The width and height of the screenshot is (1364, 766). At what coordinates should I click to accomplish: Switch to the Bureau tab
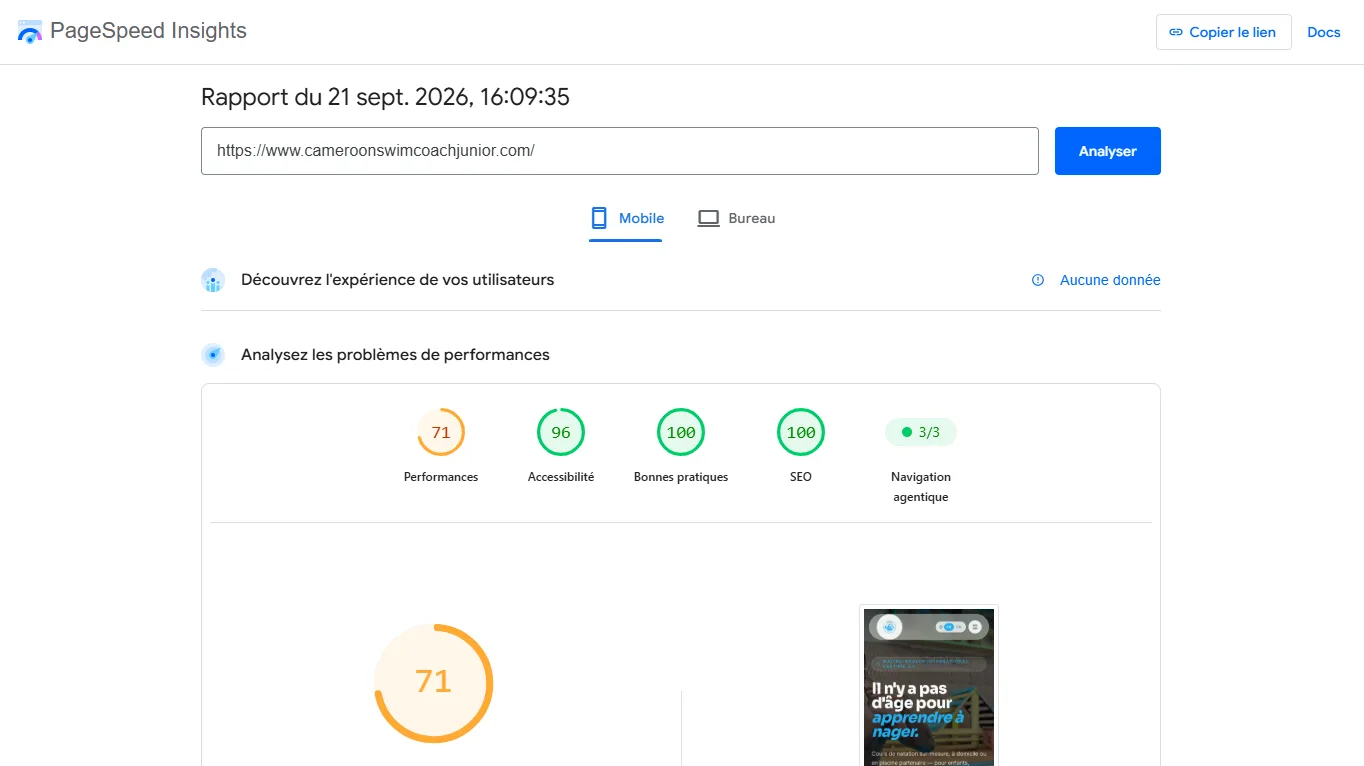[736, 218]
